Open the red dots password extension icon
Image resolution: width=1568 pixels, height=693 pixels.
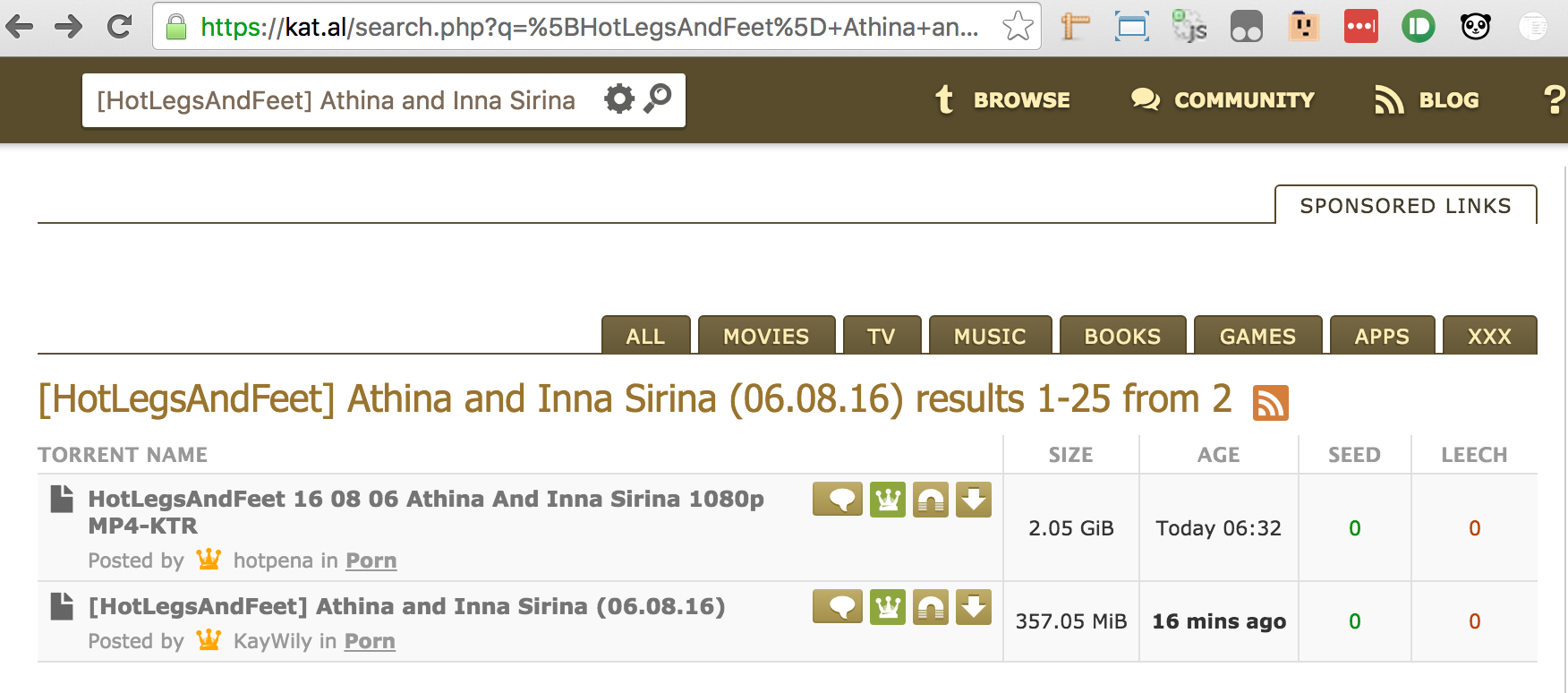(x=1361, y=27)
